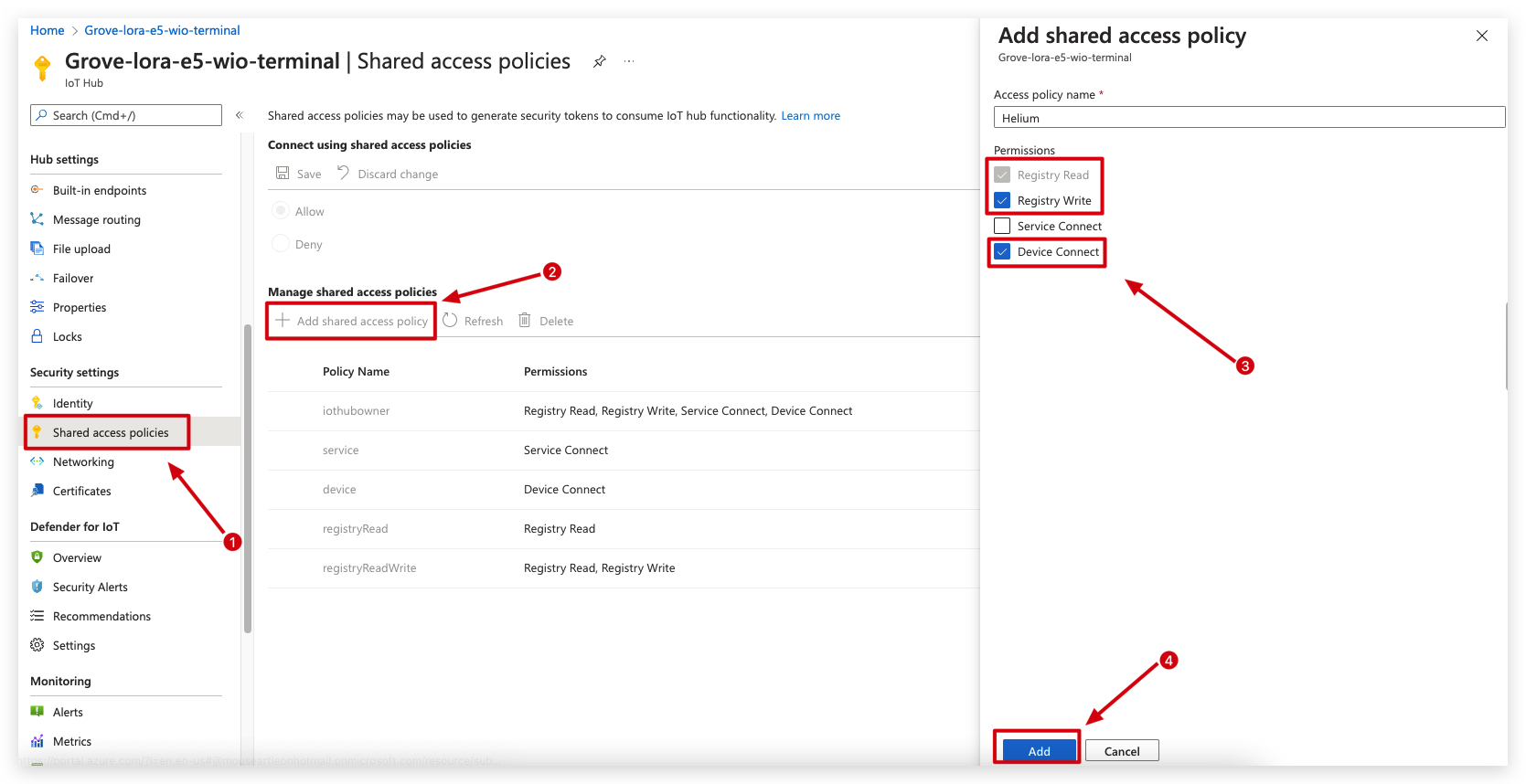Collapse the sidebar with the double chevron

coord(240,115)
